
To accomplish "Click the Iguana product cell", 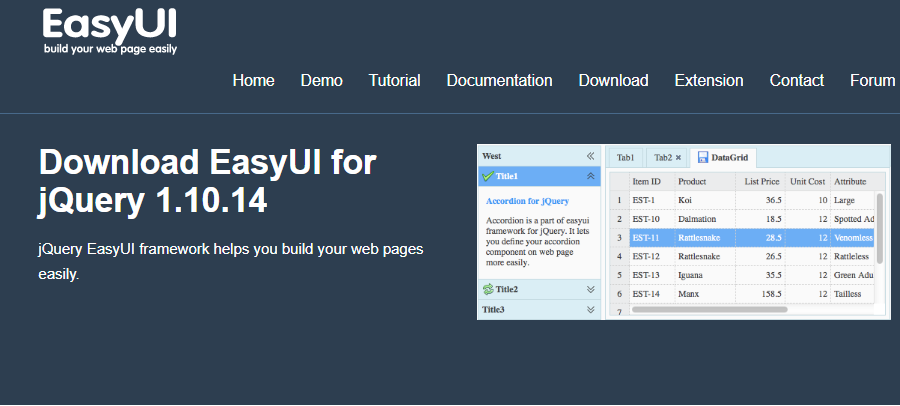I will tap(705, 275).
